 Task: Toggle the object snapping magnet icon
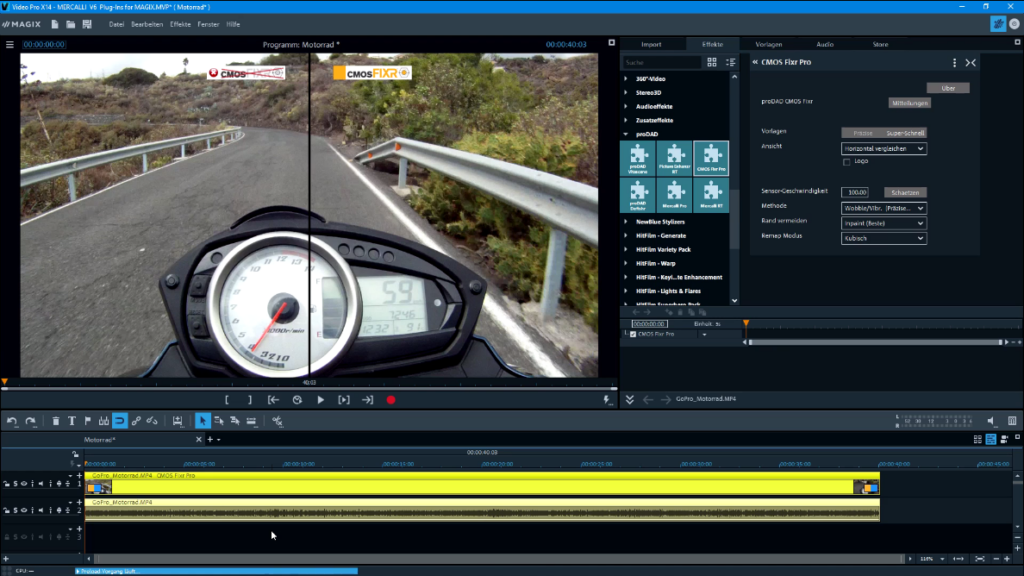coord(120,421)
